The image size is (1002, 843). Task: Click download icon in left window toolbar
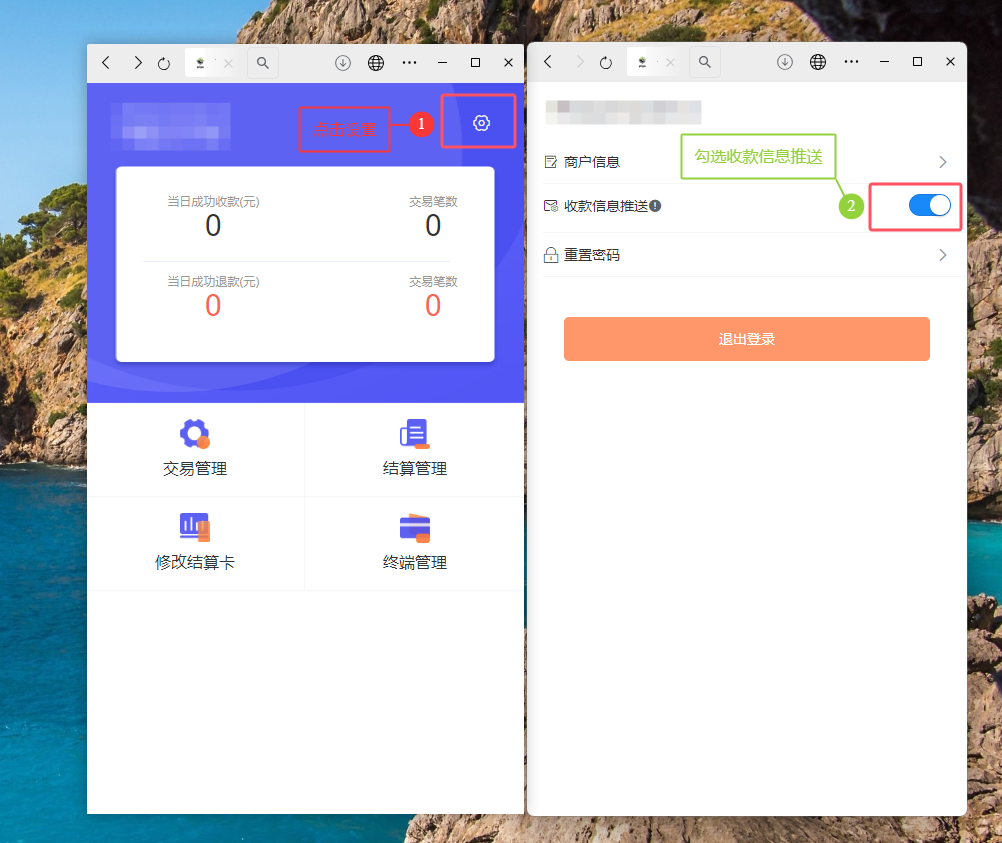(343, 63)
